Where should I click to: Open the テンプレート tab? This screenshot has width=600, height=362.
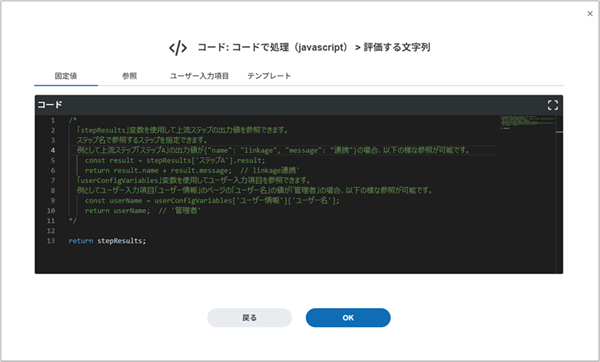[269, 76]
